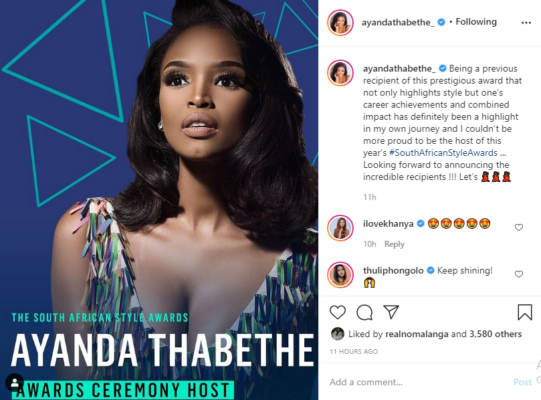
Task: Like thuliphongolo's comment with the heart
Action: click(519, 274)
